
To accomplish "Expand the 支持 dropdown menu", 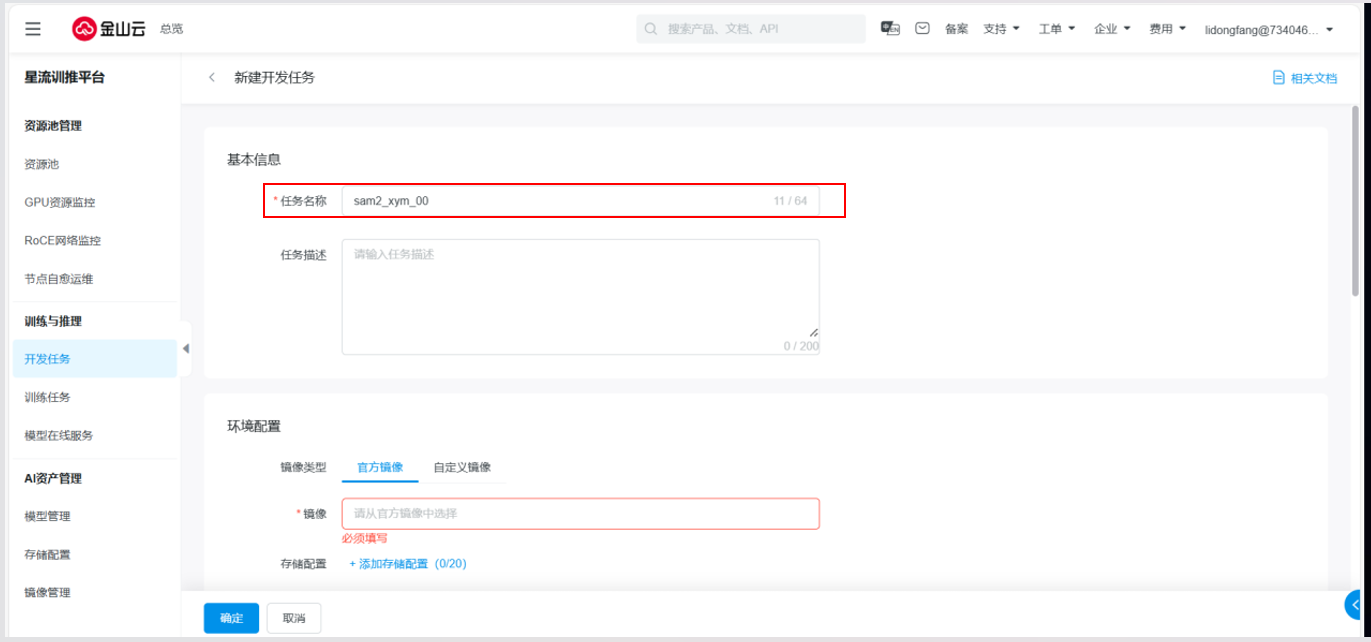I will 1001,29.
